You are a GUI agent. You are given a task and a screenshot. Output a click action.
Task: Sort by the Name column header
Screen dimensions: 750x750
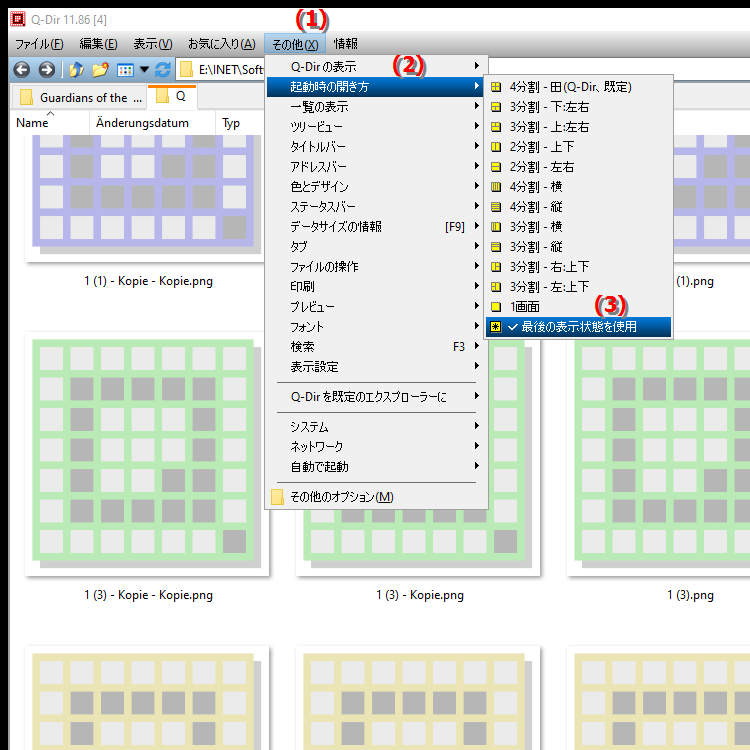50,123
